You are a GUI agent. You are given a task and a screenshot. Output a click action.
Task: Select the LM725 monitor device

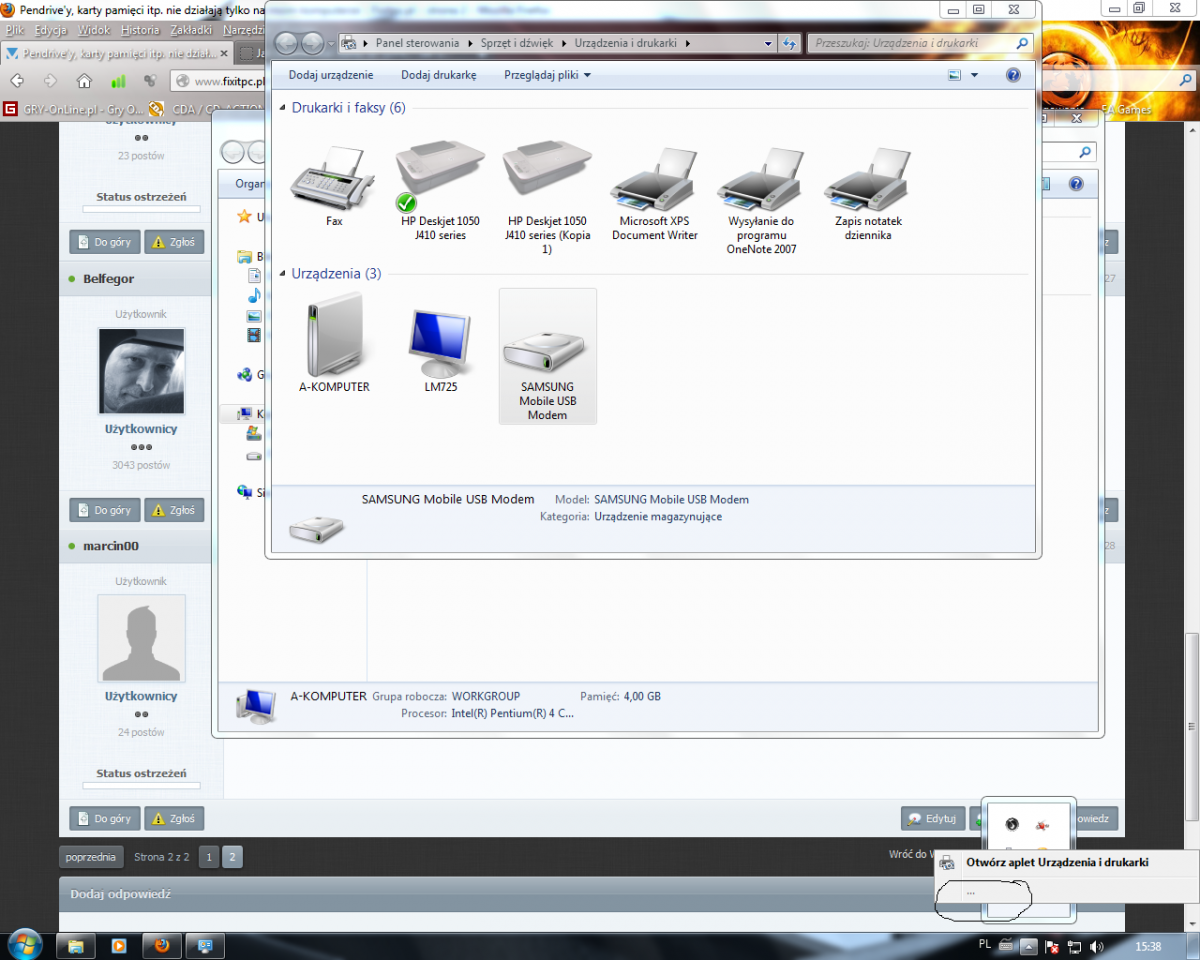tap(440, 345)
